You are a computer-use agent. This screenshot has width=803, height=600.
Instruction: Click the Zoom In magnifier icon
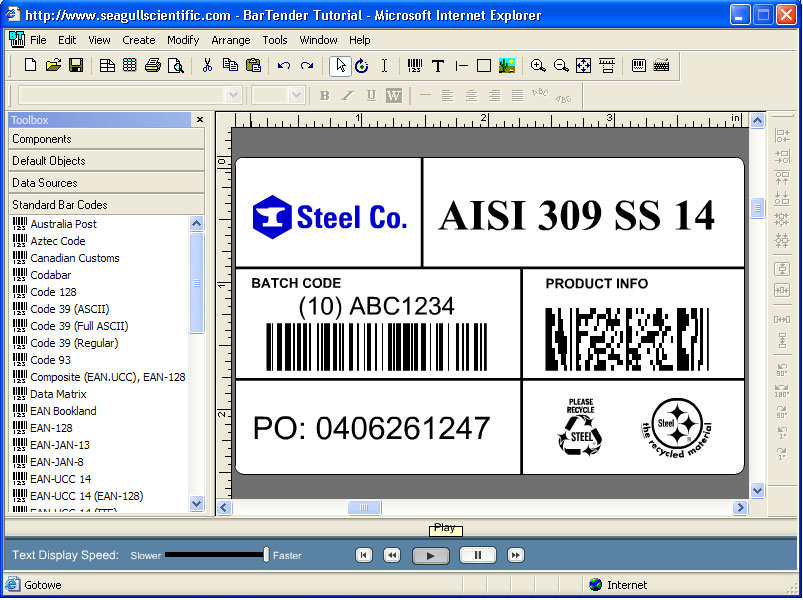pyautogui.click(x=538, y=66)
